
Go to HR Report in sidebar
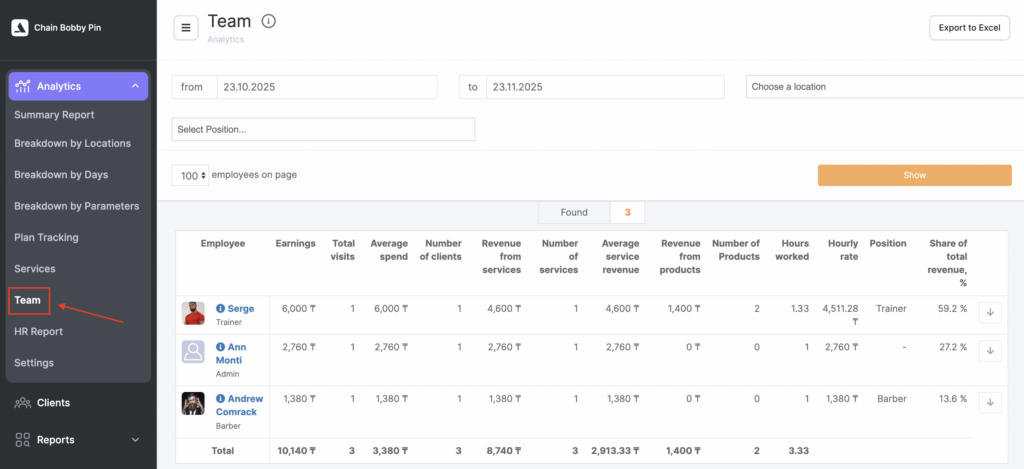[39, 331]
